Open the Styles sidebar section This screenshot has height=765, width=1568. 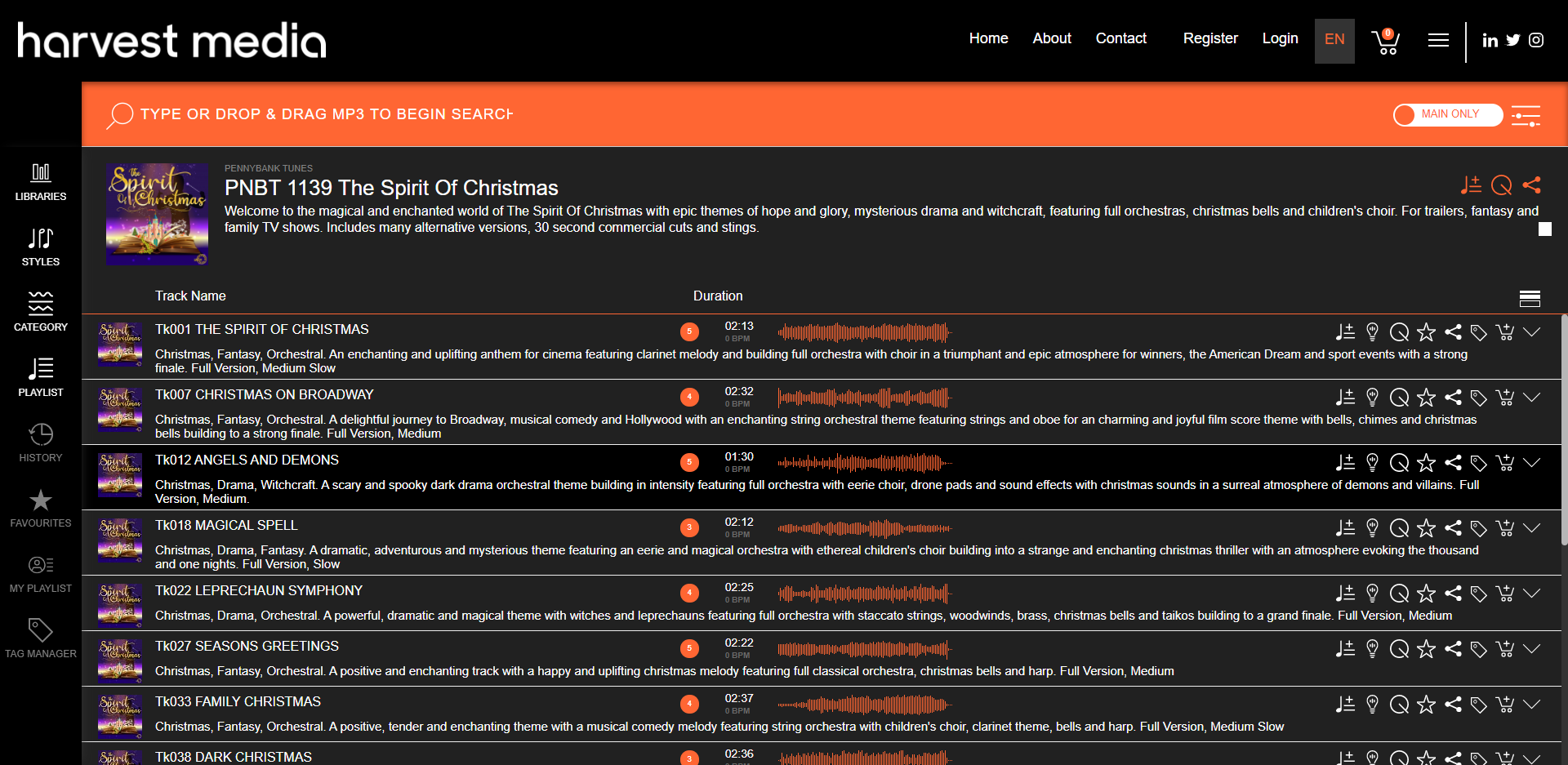coord(41,247)
